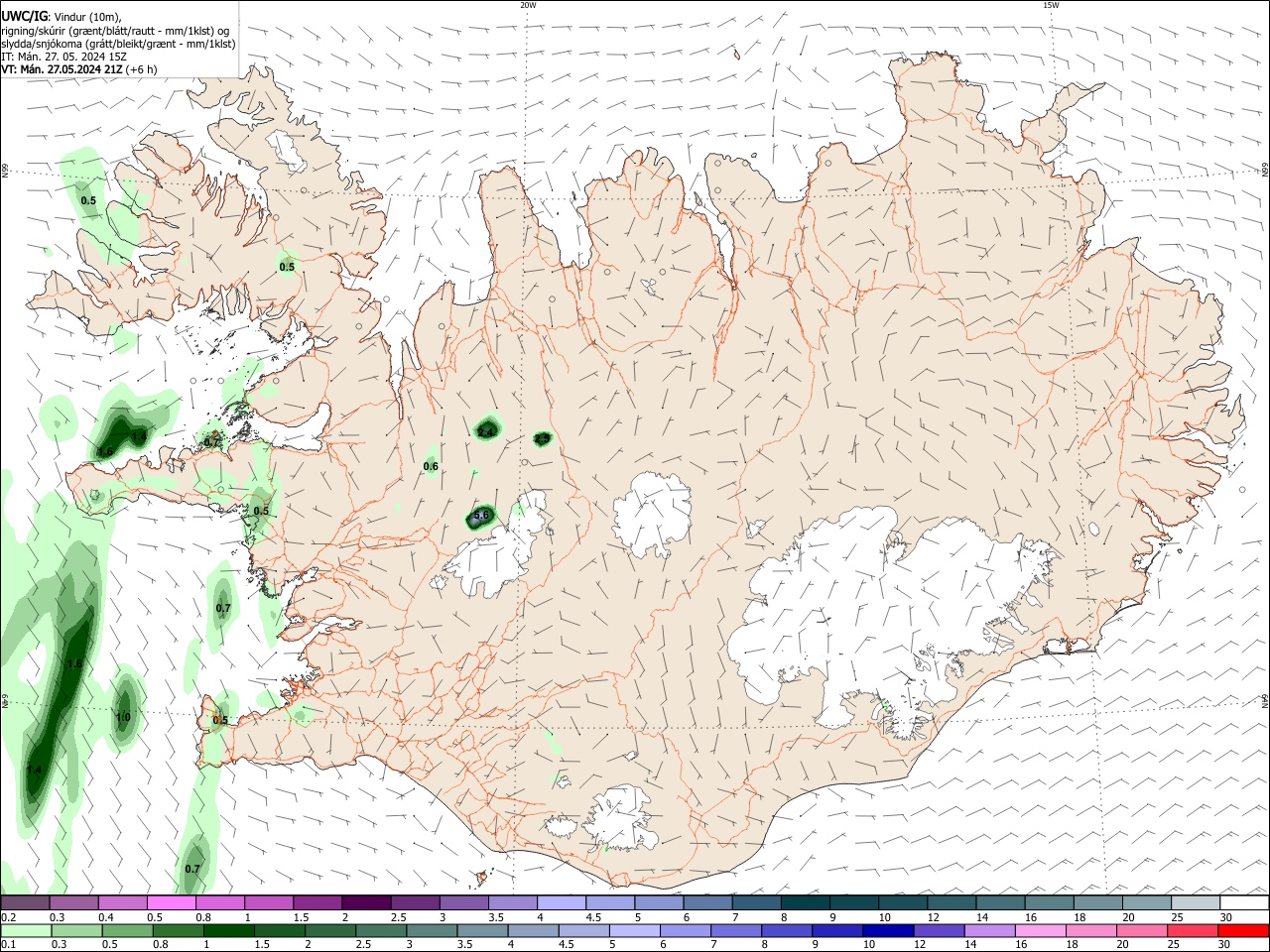The image size is (1270, 952).
Task: Click the '20W' longitude label at the top
Action: pyautogui.click(x=528, y=5)
